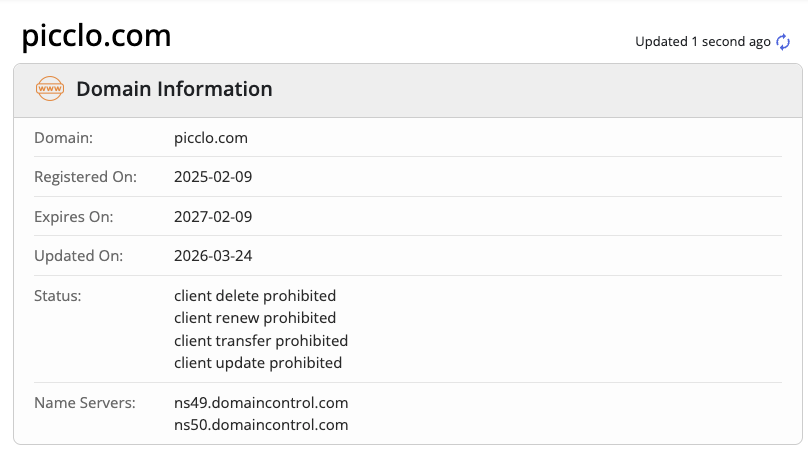Click the Status label
Screen dimensions: 808x459
[58, 296]
